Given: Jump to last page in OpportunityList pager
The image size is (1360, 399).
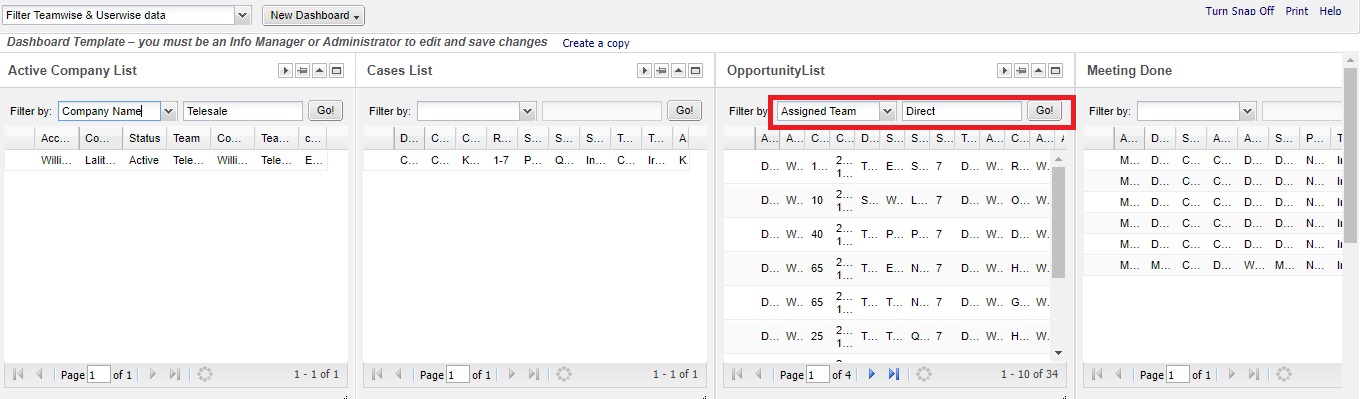Looking at the screenshot, I should (x=894, y=374).
